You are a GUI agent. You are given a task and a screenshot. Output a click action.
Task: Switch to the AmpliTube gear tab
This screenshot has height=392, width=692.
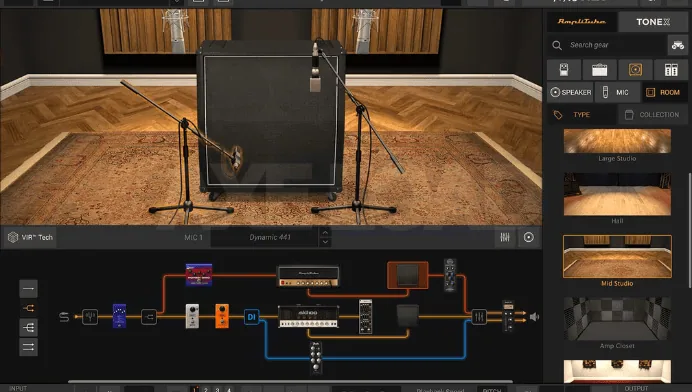click(x=582, y=22)
